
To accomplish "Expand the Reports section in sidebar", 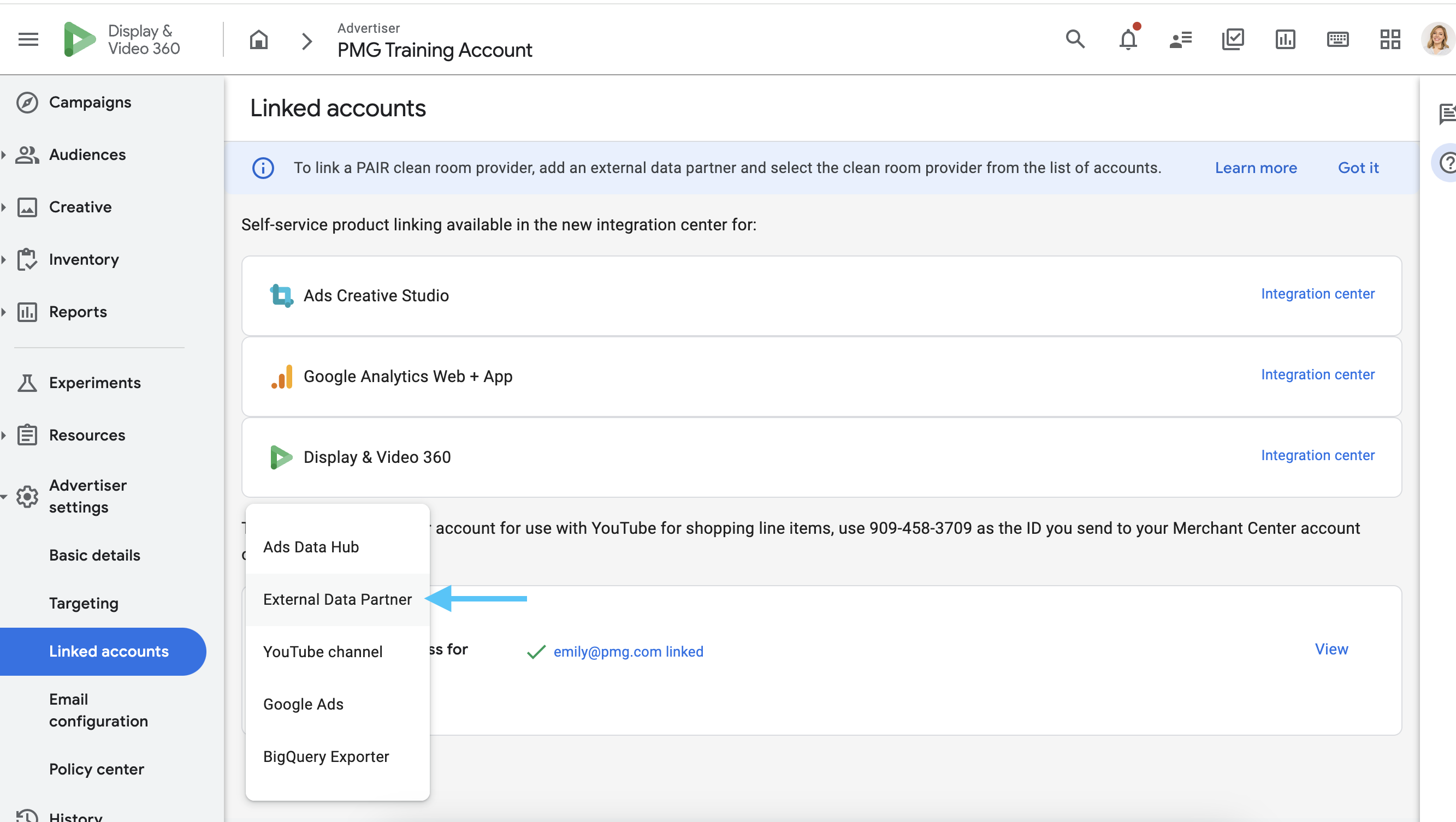I will (4, 312).
